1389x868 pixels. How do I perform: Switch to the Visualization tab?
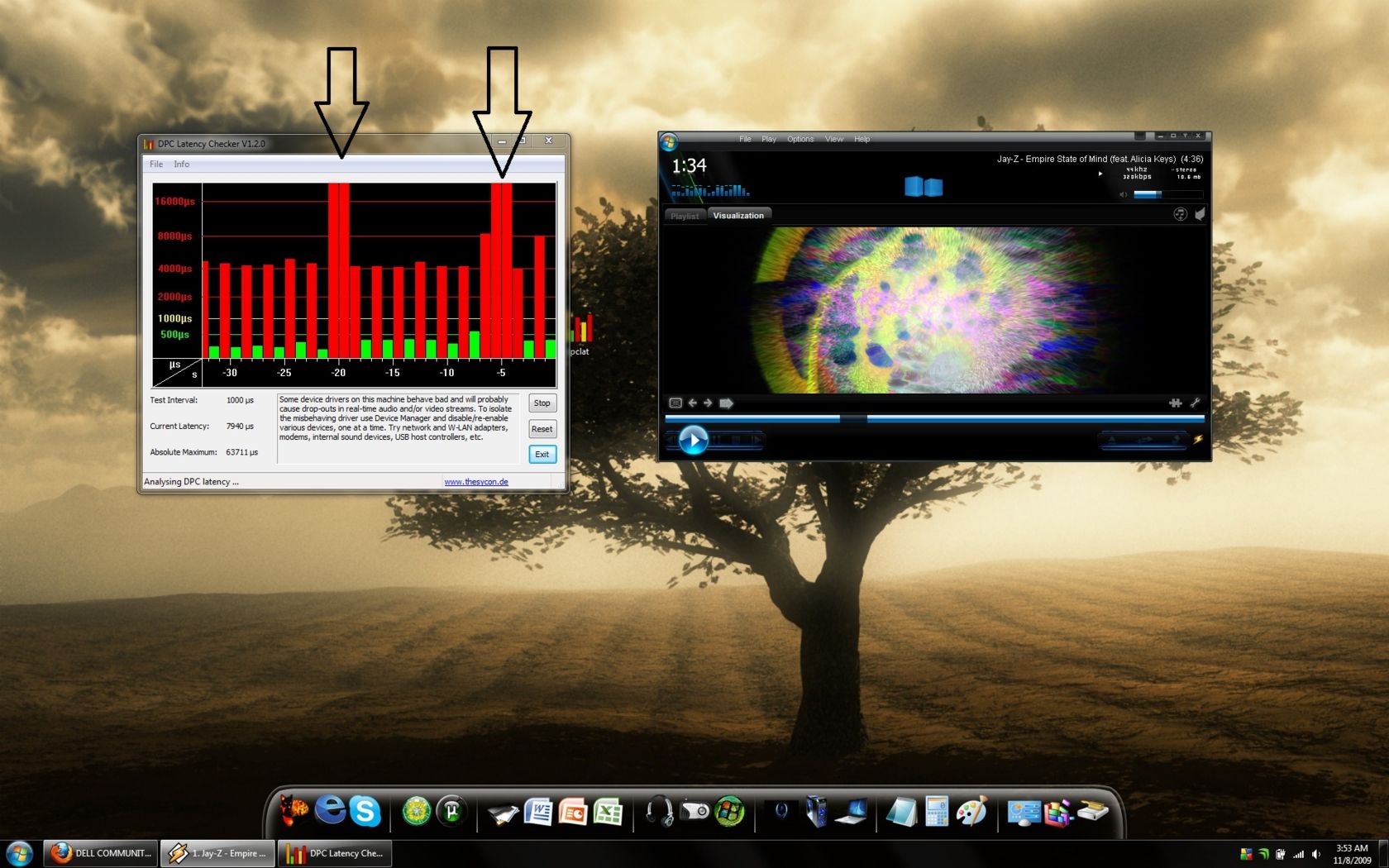click(x=738, y=216)
